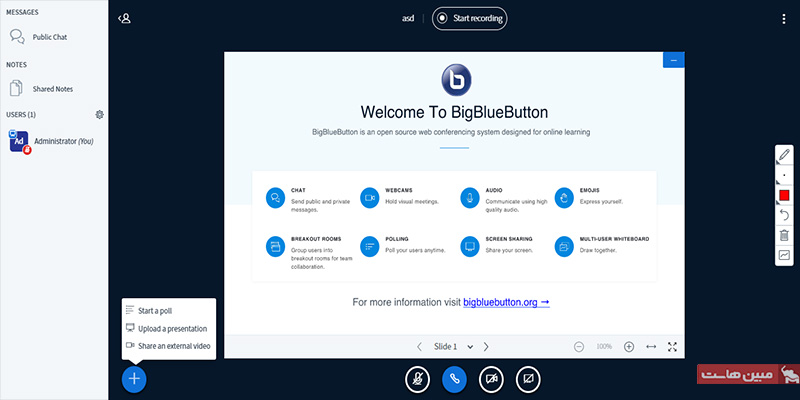Screen dimensions: 800x400
Task: Share your webcam
Action: click(491, 380)
